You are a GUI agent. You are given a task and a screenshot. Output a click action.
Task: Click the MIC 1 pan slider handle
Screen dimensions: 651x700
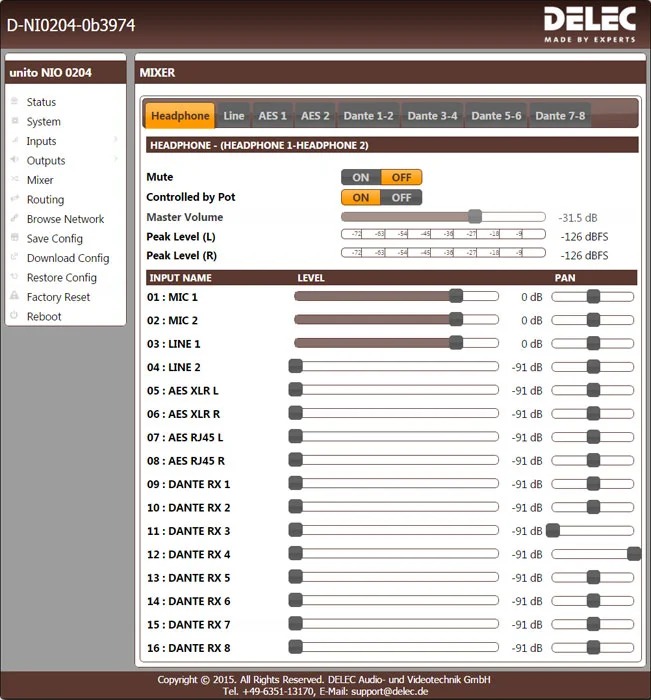593,296
